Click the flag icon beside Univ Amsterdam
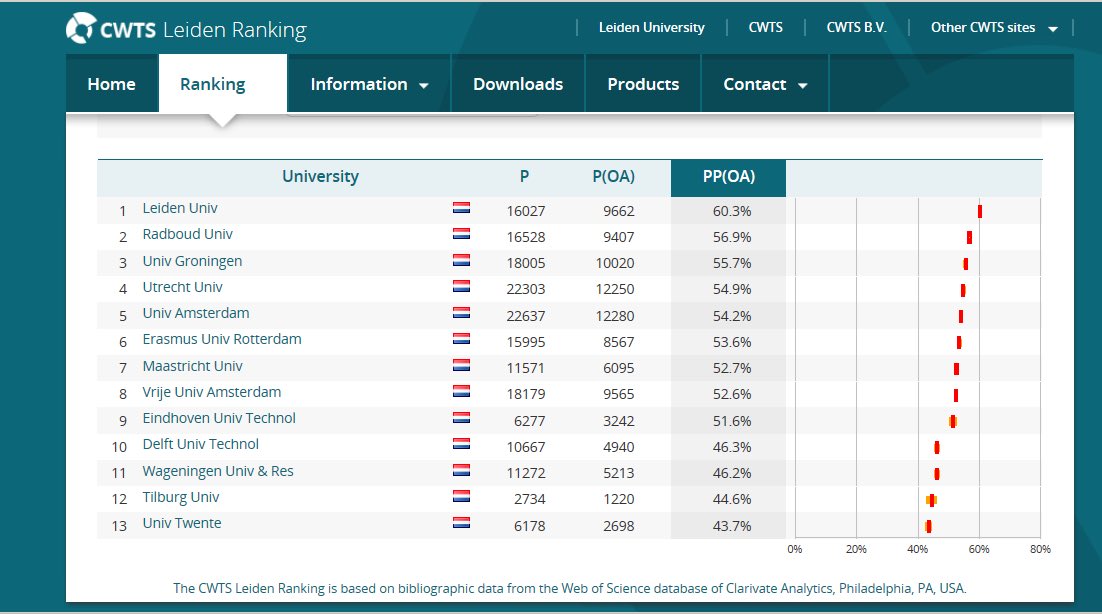1102x614 pixels. pos(461,313)
